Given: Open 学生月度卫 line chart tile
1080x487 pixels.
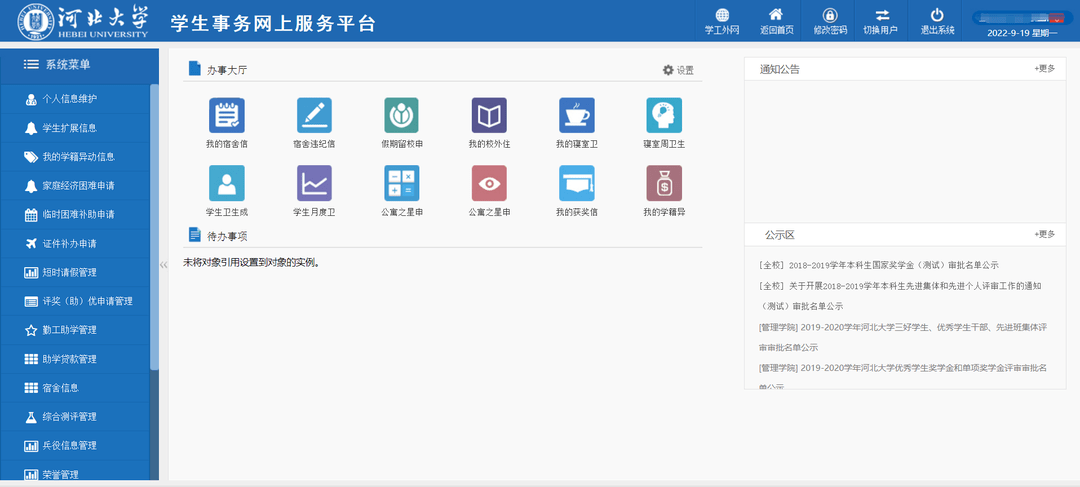Looking at the screenshot, I should tap(314, 183).
